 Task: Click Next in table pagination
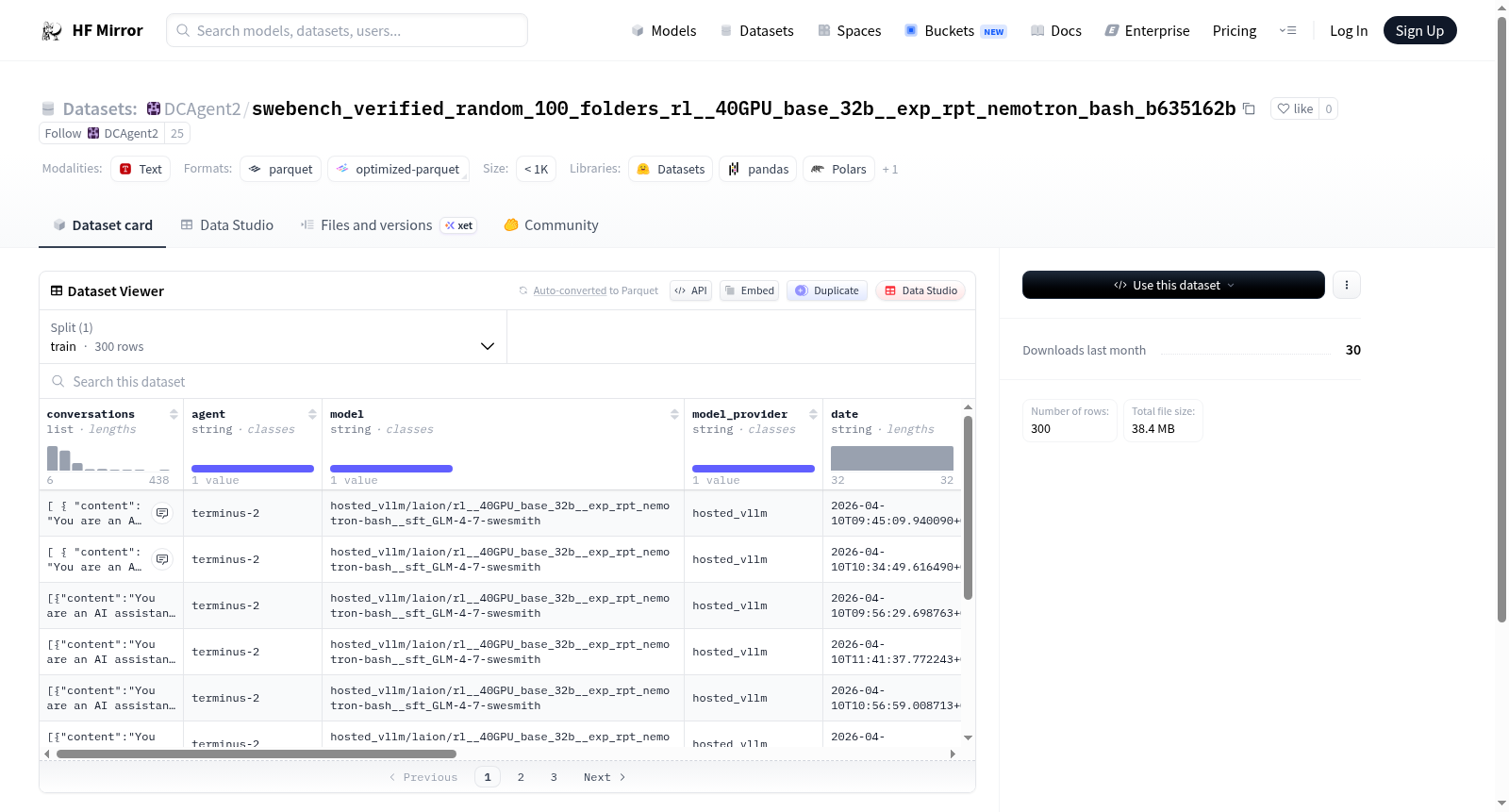(605, 777)
